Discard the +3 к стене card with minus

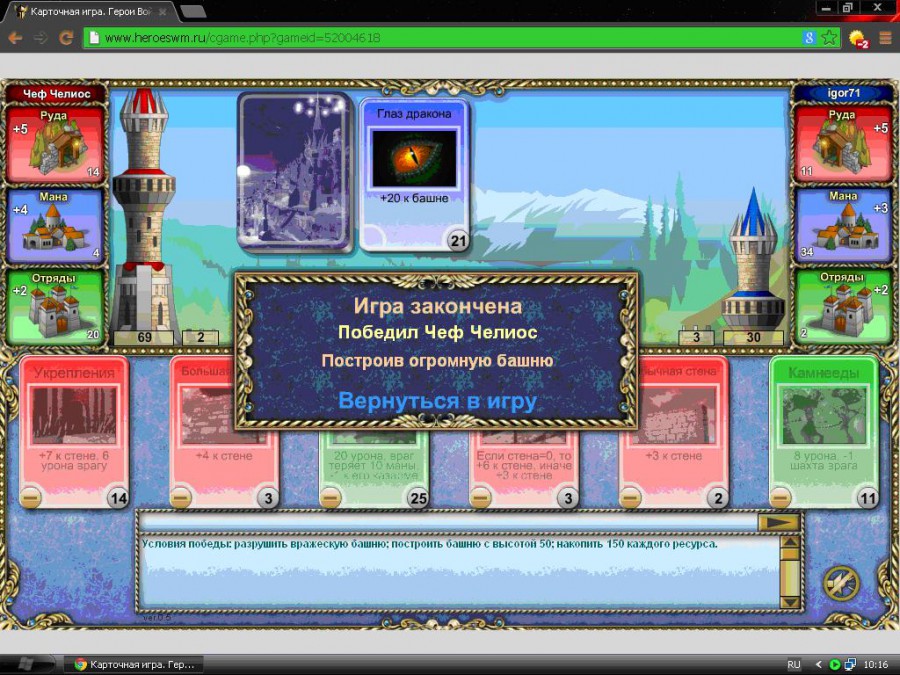(630, 497)
